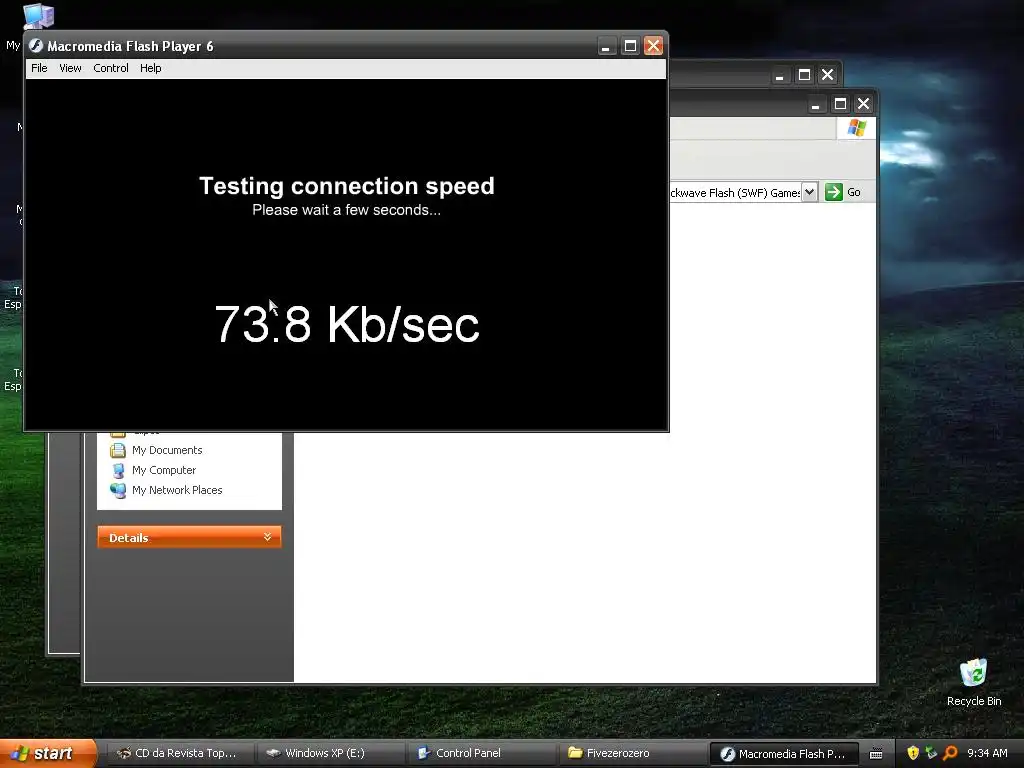Screen dimensions: 1024x768
Task: Switch to Fivezerozero folder taskbar item
Action: click(631, 754)
